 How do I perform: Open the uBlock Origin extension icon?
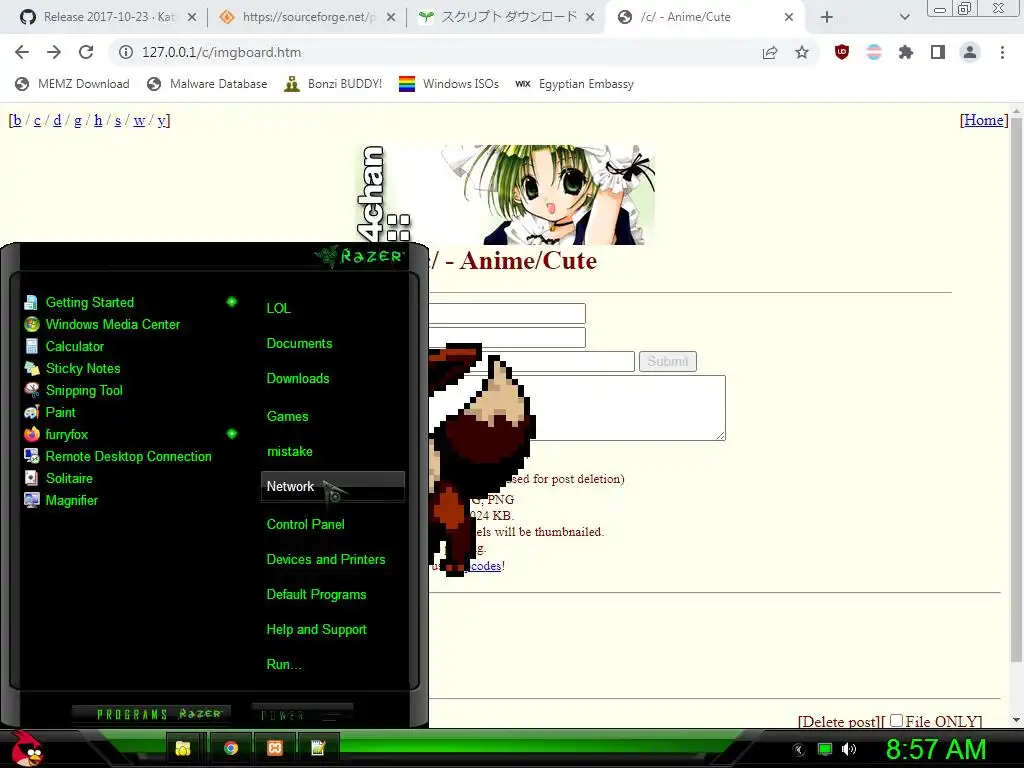[842, 52]
